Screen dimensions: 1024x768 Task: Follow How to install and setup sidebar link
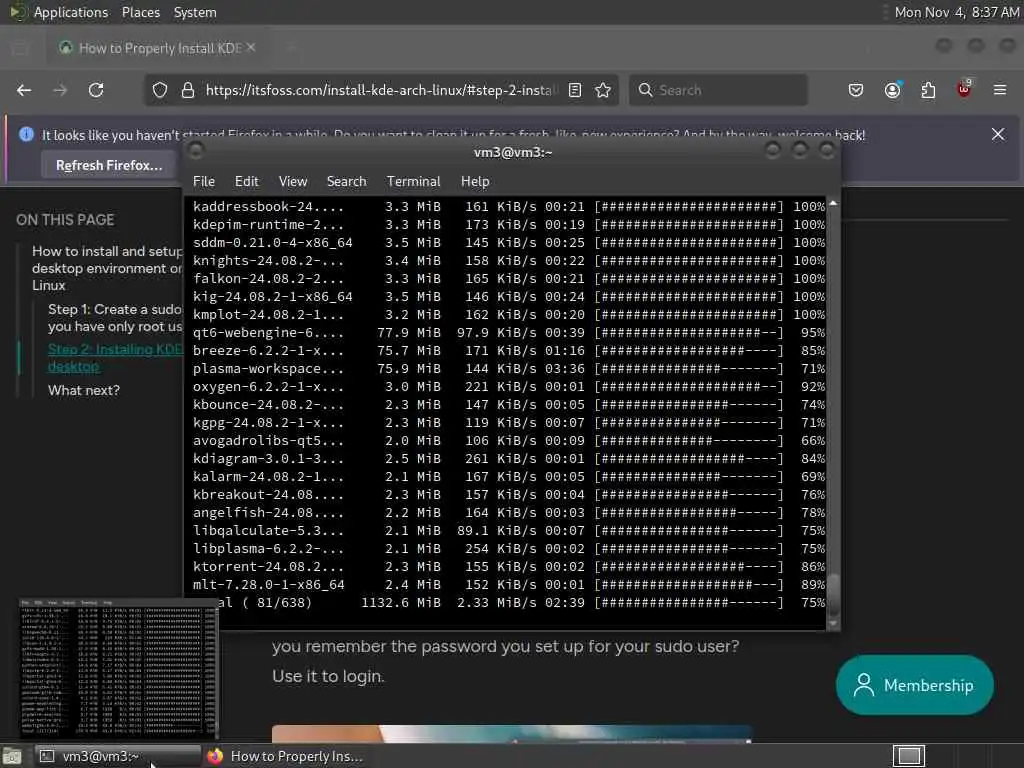tap(107, 268)
